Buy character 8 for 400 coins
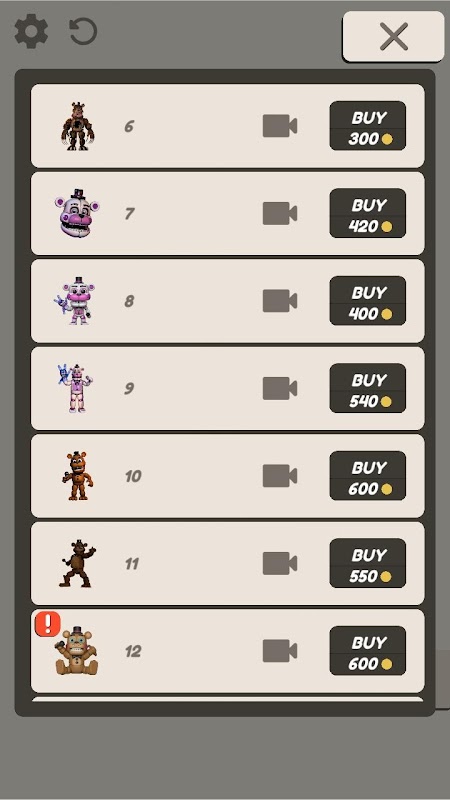Screen dimensions: 450x800 point(368,301)
